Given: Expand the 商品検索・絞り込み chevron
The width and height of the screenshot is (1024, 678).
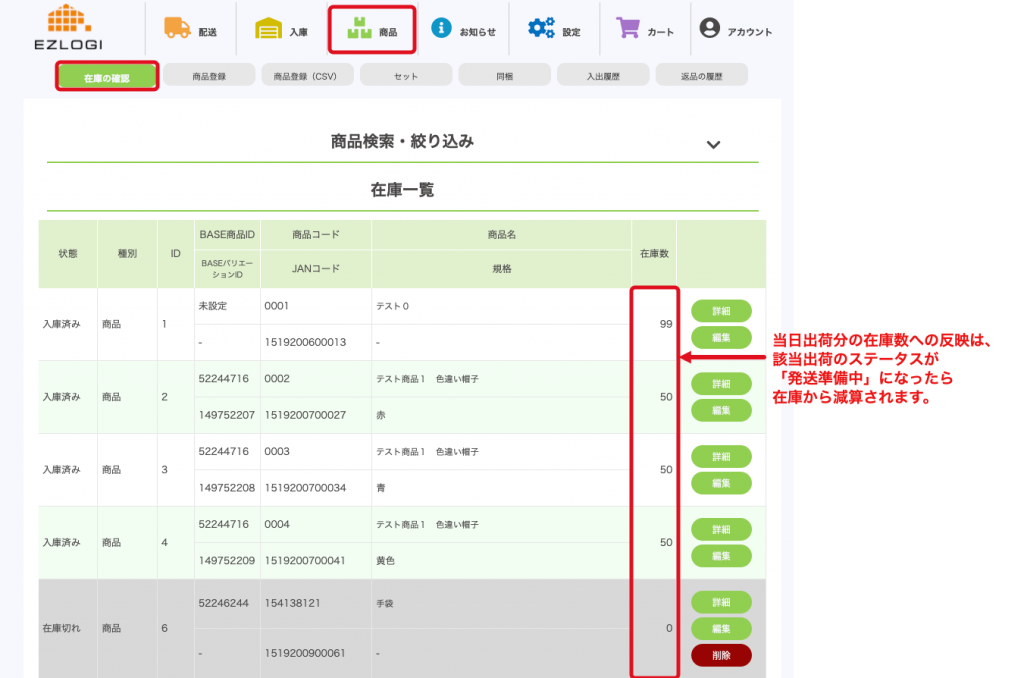Looking at the screenshot, I should pyautogui.click(x=713, y=144).
